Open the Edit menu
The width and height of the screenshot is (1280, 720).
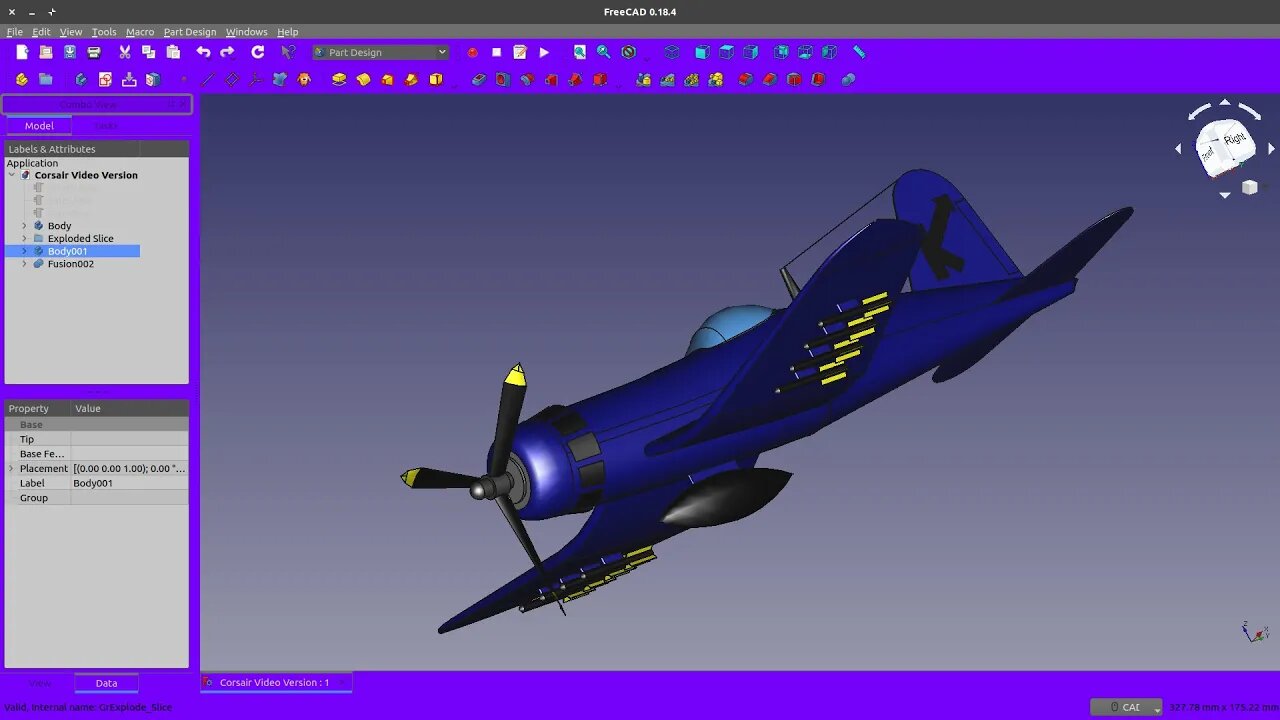click(41, 32)
